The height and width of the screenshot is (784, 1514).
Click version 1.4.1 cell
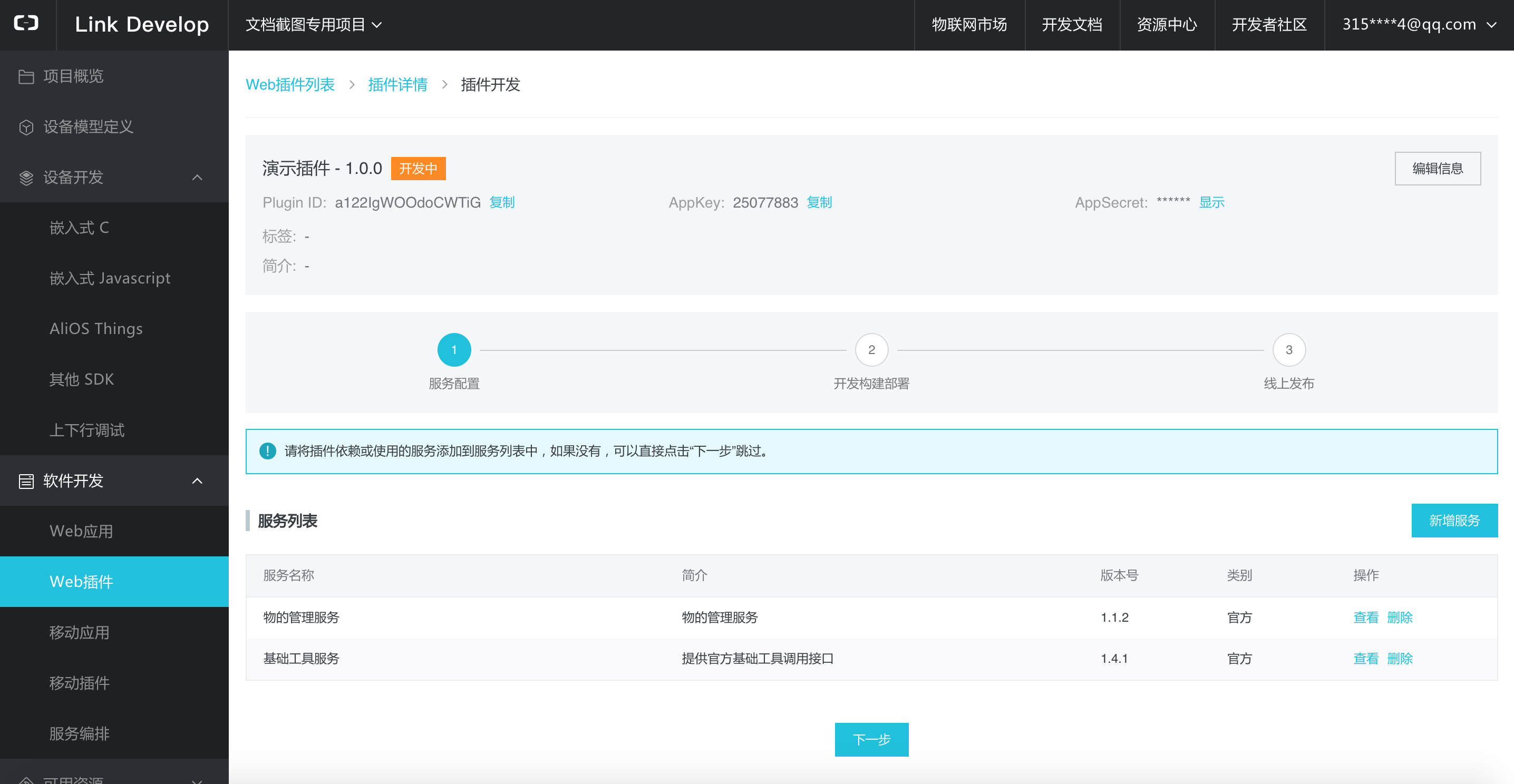click(x=1114, y=659)
